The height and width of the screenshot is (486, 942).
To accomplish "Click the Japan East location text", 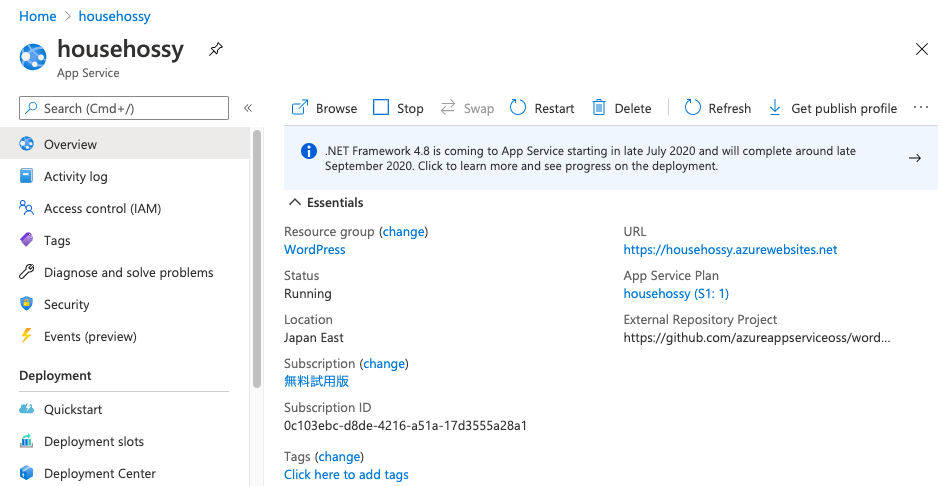I will point(314,338).
